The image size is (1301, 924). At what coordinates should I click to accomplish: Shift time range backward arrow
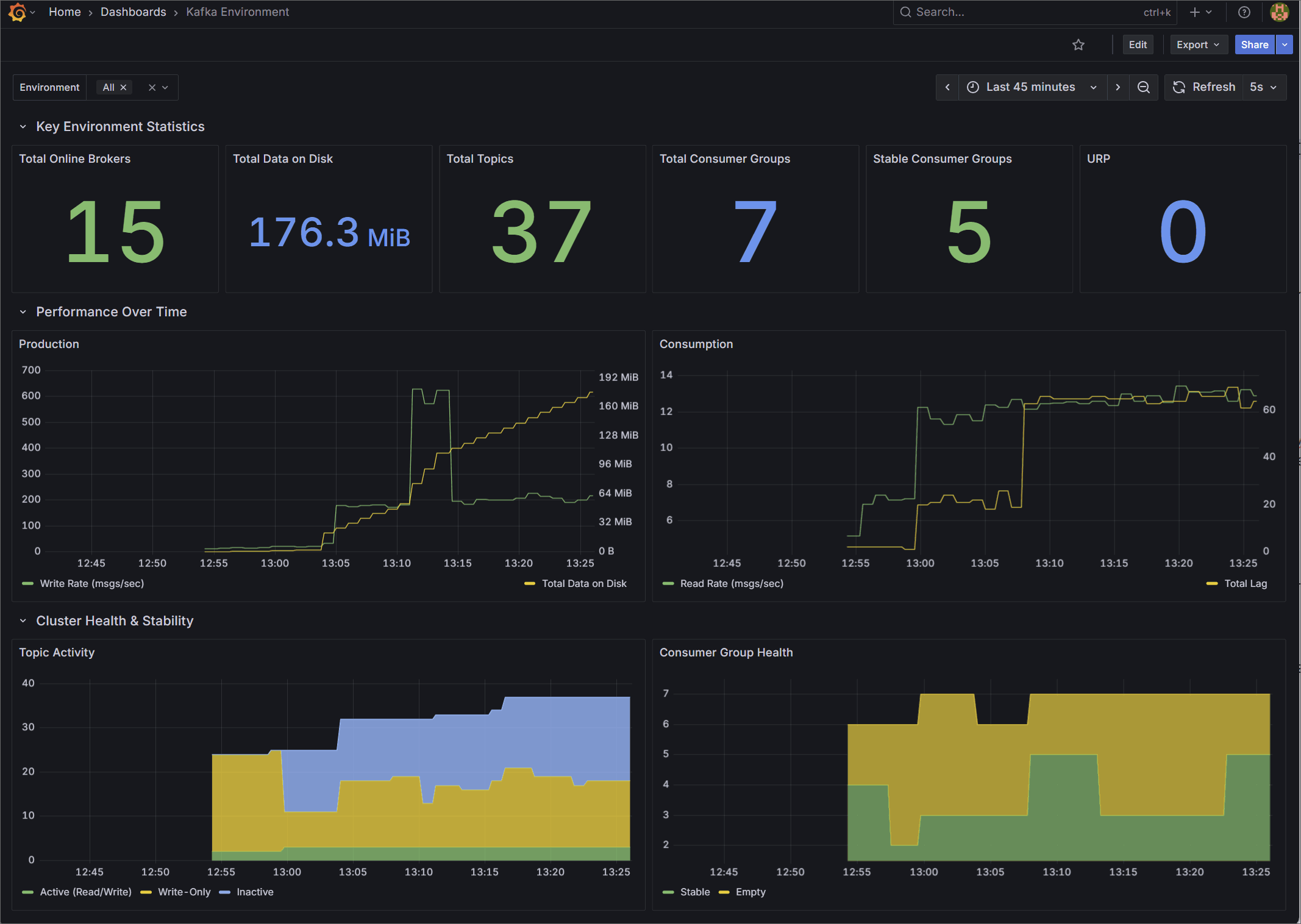pyautogui.click(x=947, y=87)
